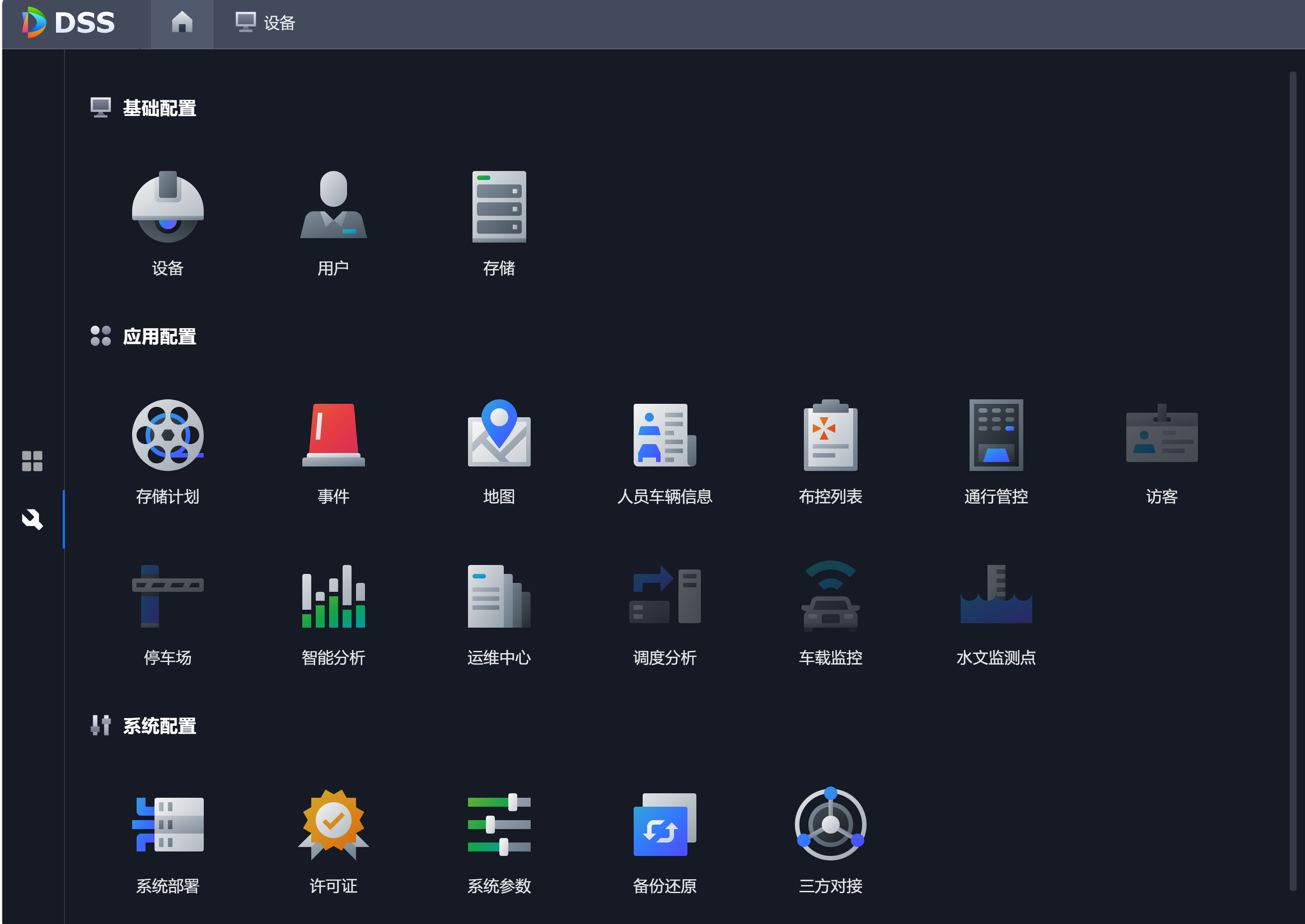
Task: Open the 许可证 license badge icon
Action: (x=334, y=825)
